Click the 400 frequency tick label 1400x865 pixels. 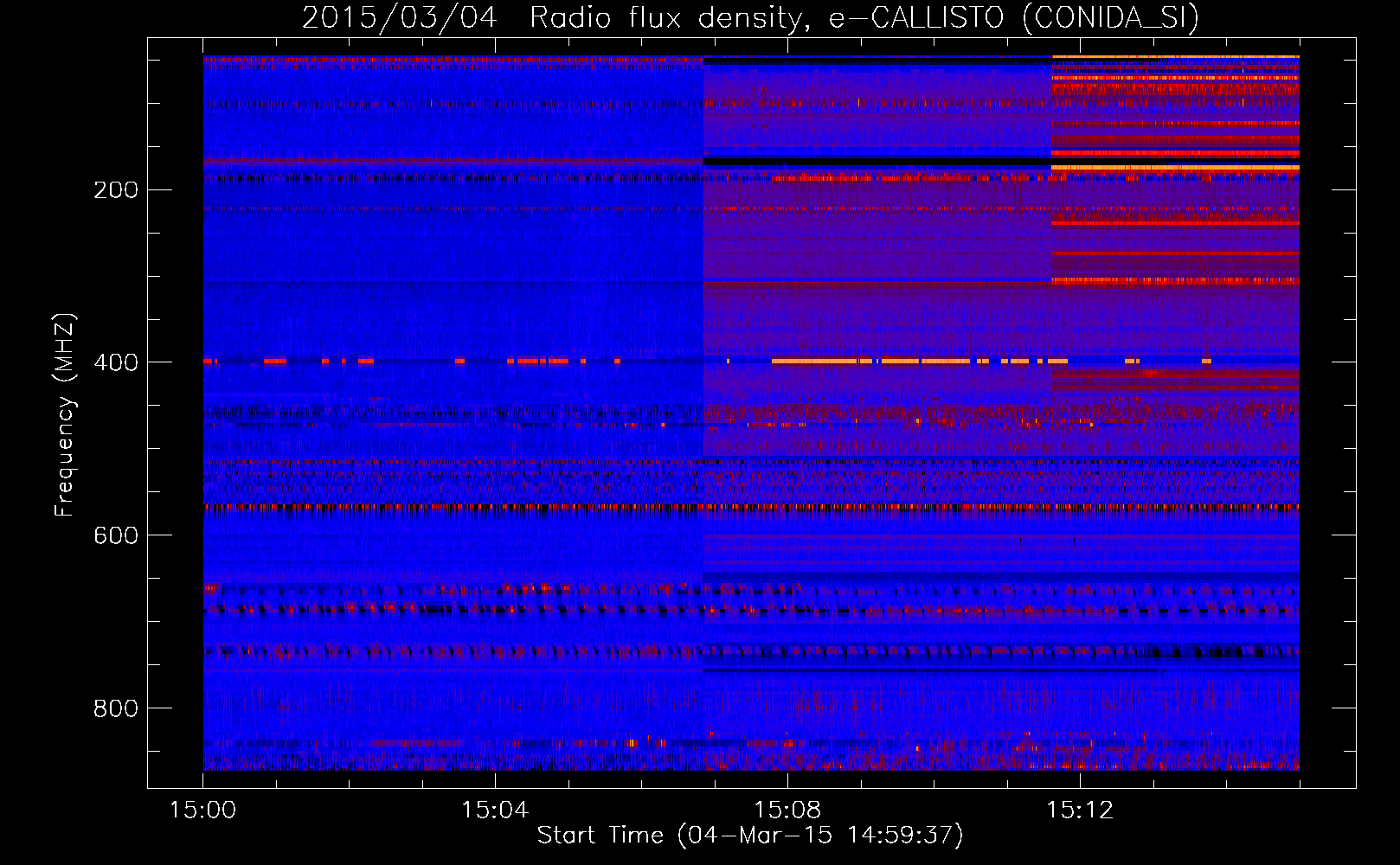tap(116, 362)
